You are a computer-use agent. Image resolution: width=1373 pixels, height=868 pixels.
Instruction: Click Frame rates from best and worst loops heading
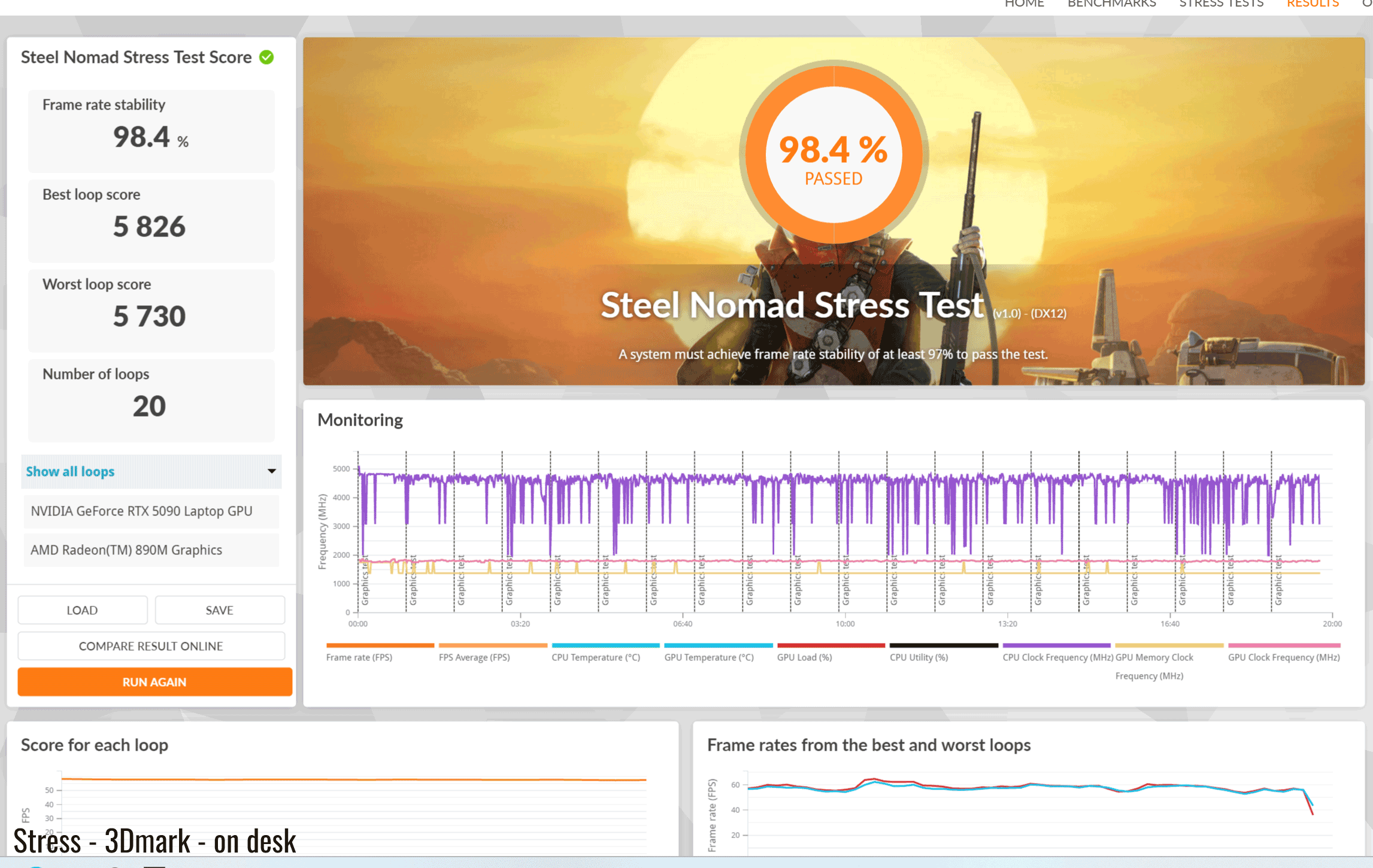[x=868, y=745]
